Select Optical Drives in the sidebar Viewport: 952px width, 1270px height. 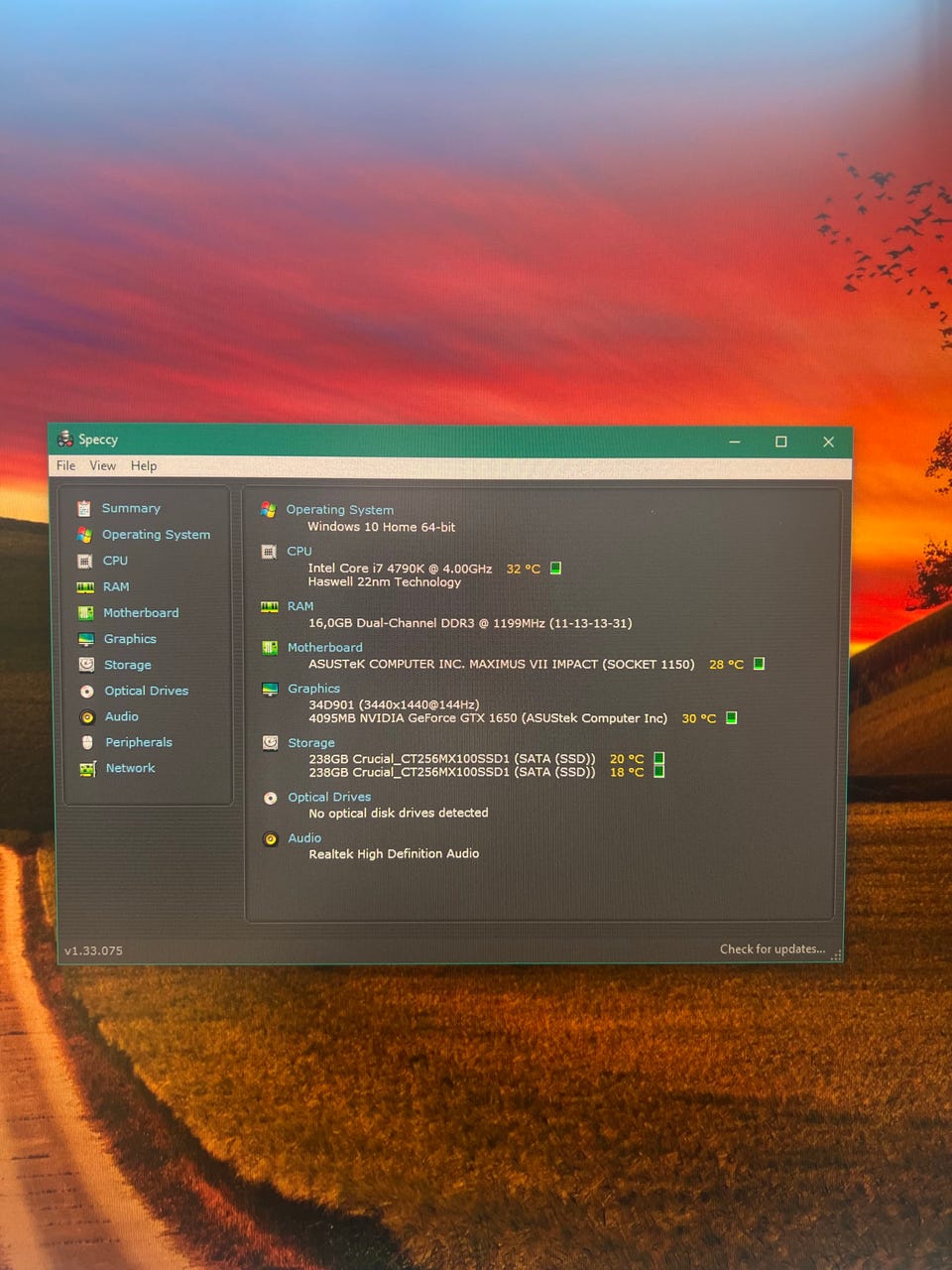(147, 692)
